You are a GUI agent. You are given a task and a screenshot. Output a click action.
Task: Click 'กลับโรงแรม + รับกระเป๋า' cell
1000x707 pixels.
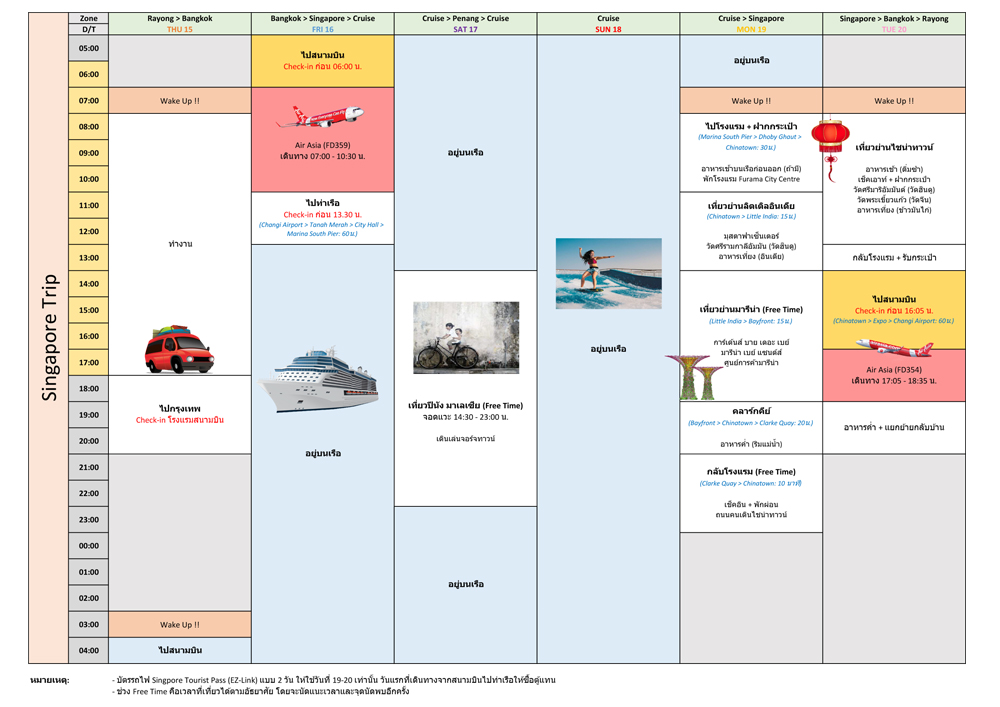(x=894, y=258)
